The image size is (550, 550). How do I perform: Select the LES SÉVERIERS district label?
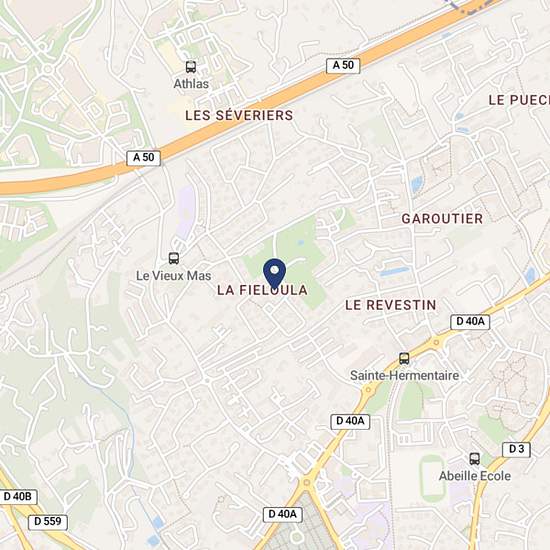(239, 115)
